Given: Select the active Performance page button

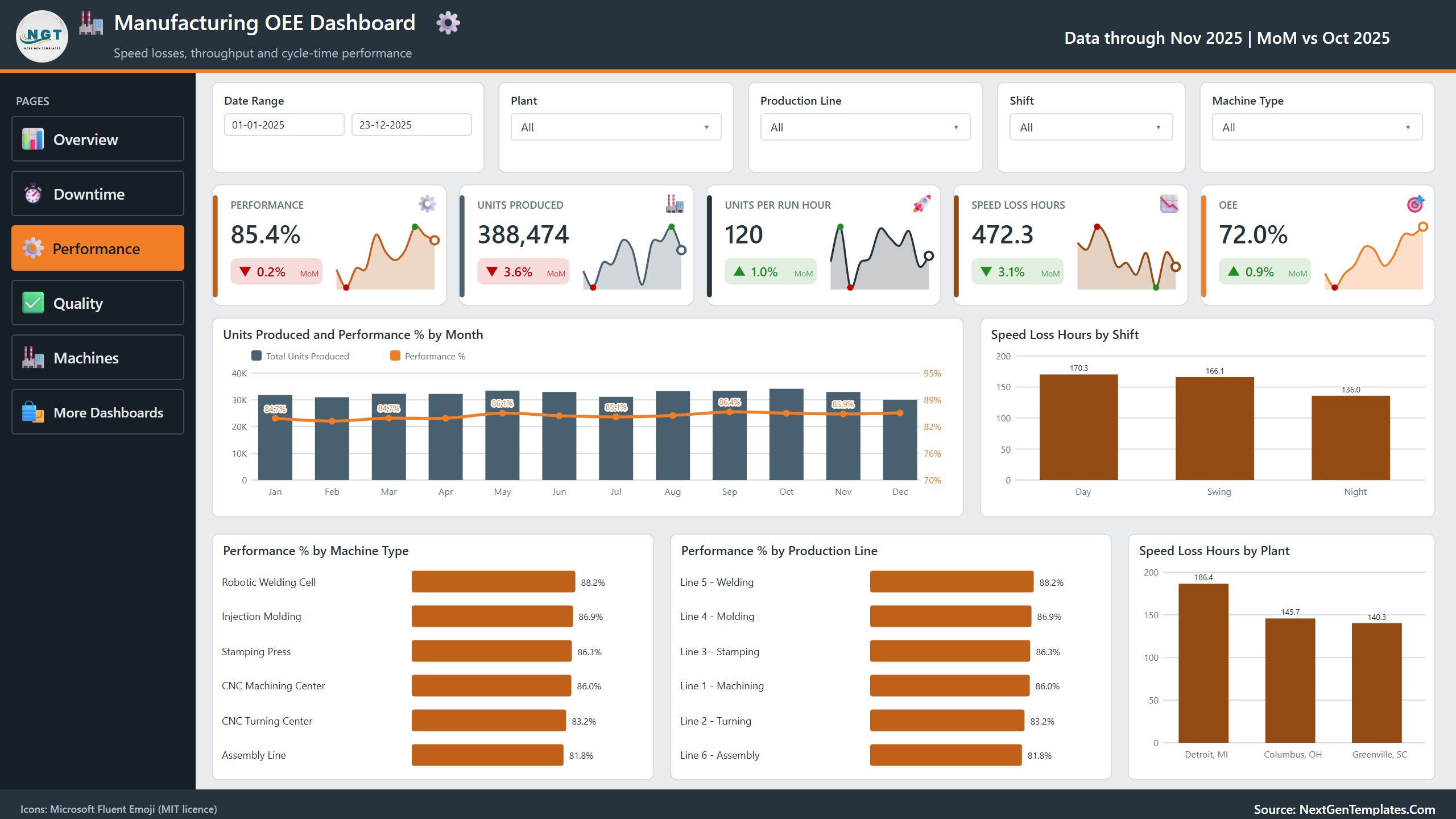Looking at the screenshot, I should pyautogui.click(x=98, y=248).
